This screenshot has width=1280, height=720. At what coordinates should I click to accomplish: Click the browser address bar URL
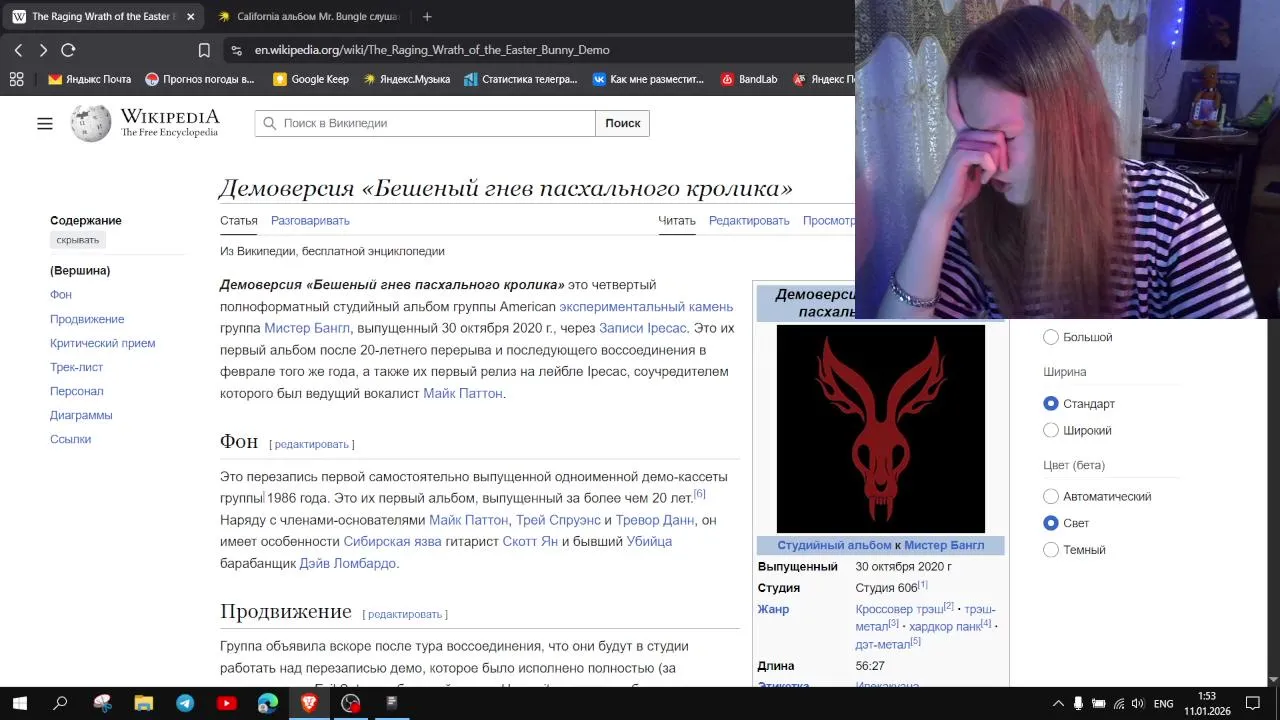click(432, 50)
